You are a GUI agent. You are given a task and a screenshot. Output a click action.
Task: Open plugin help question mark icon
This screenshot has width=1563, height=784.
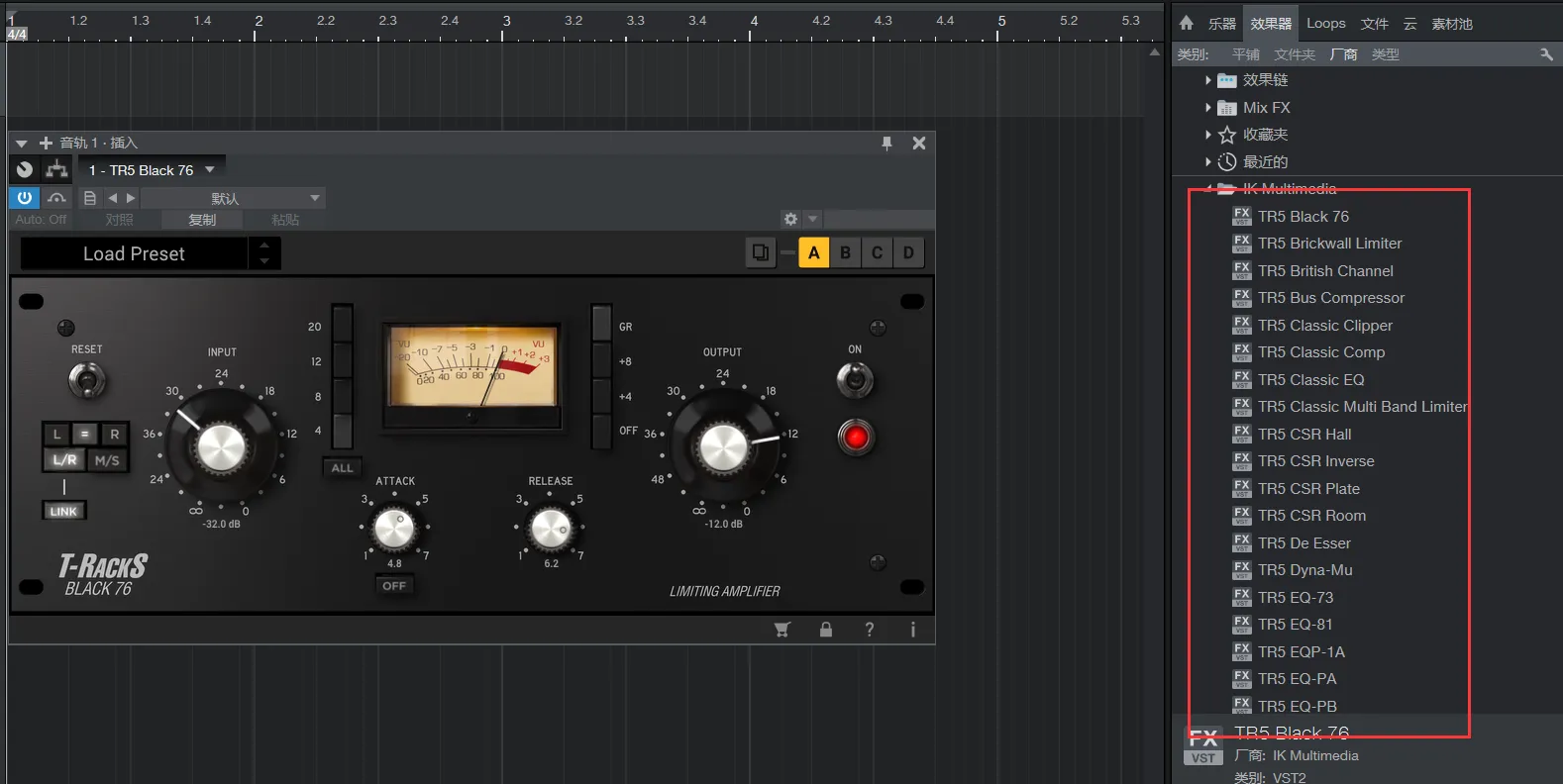(x=869, y=630)
